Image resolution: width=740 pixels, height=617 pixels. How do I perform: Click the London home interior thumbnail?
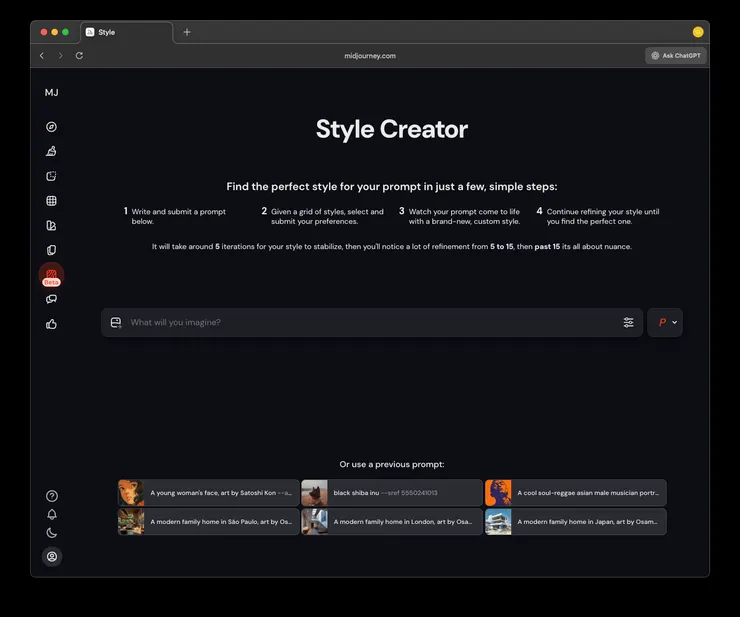point(314,522)
